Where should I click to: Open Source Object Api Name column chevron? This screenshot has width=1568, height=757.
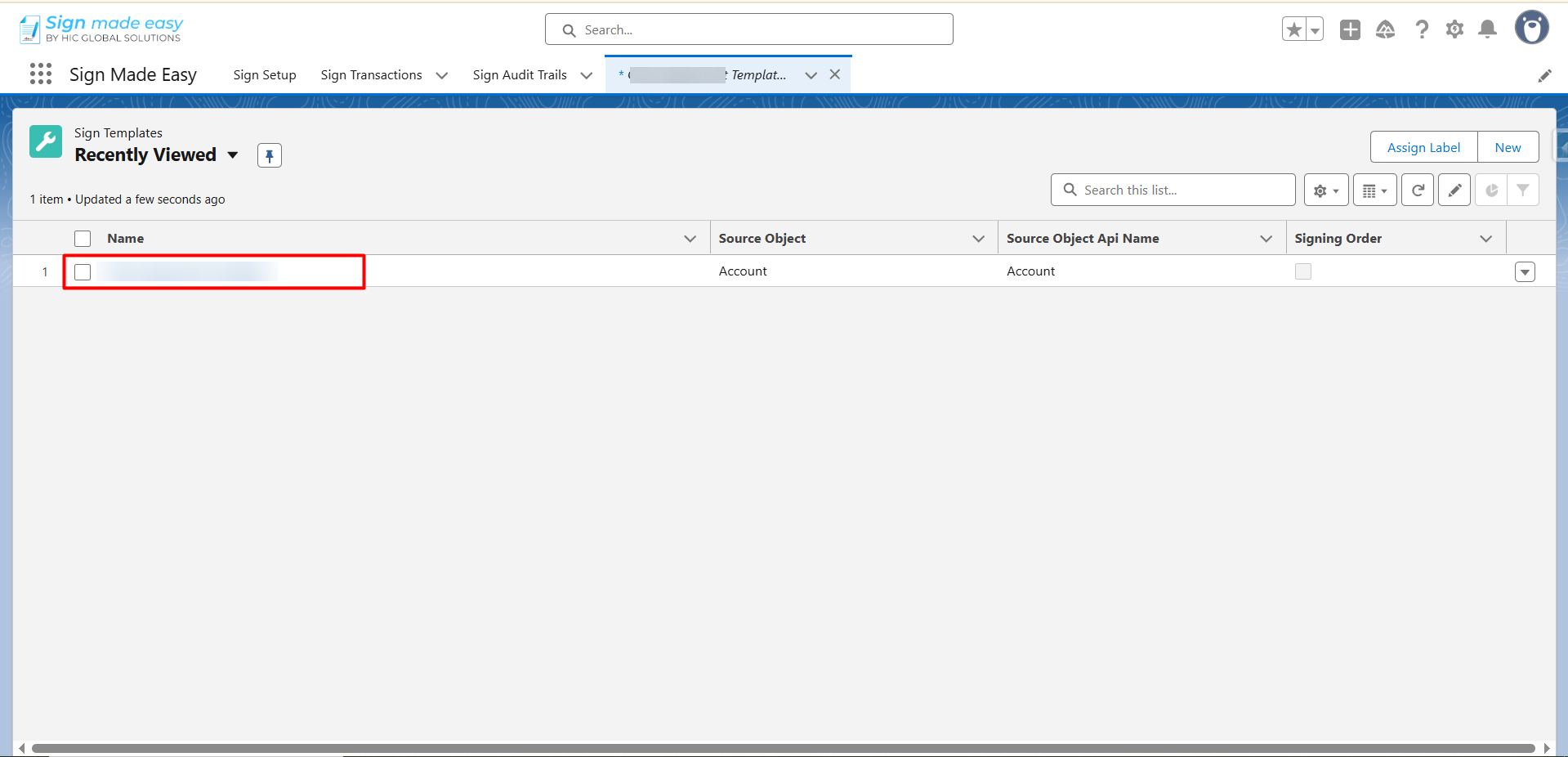(x=1266, y=239)
